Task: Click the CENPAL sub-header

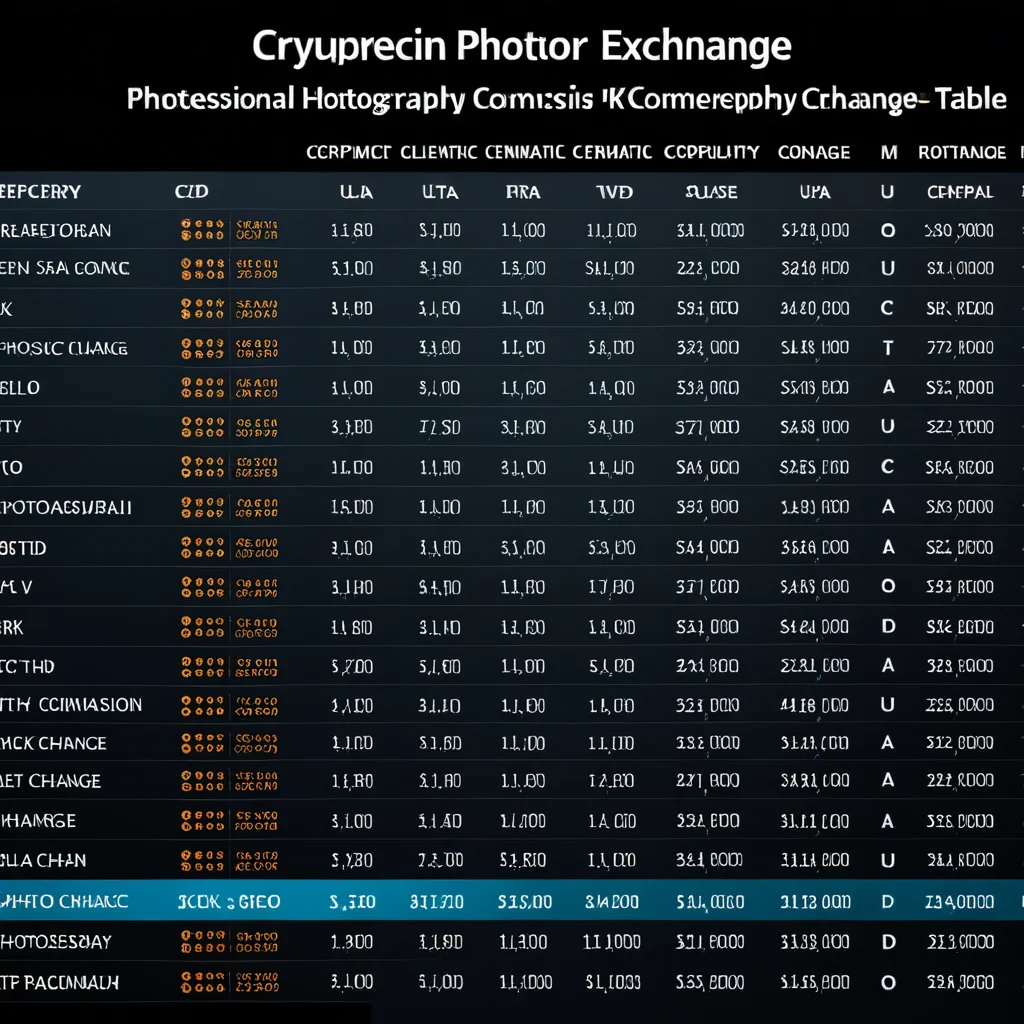Action: pyautogui.click(x=960, y=192)
